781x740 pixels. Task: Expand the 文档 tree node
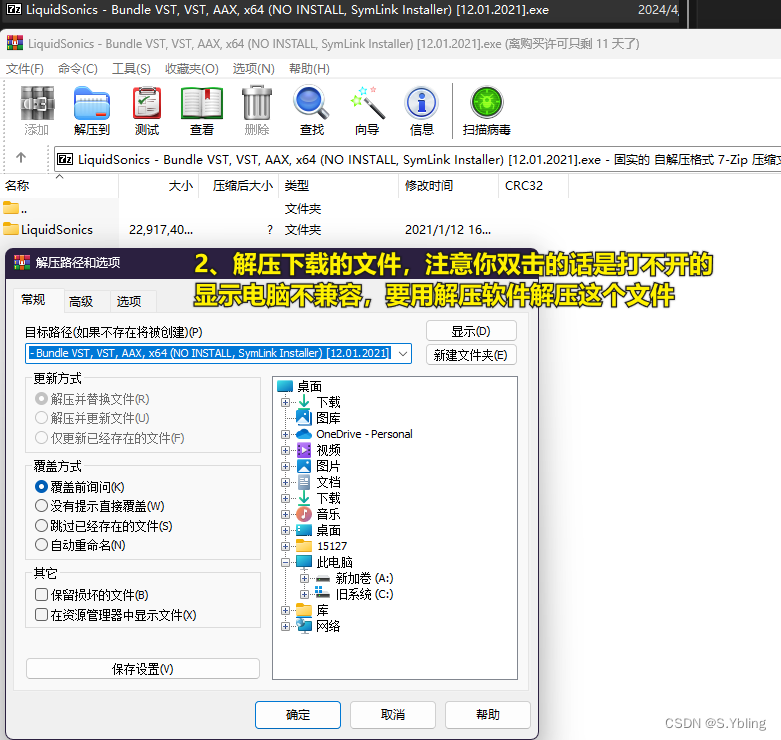[285, 482]
